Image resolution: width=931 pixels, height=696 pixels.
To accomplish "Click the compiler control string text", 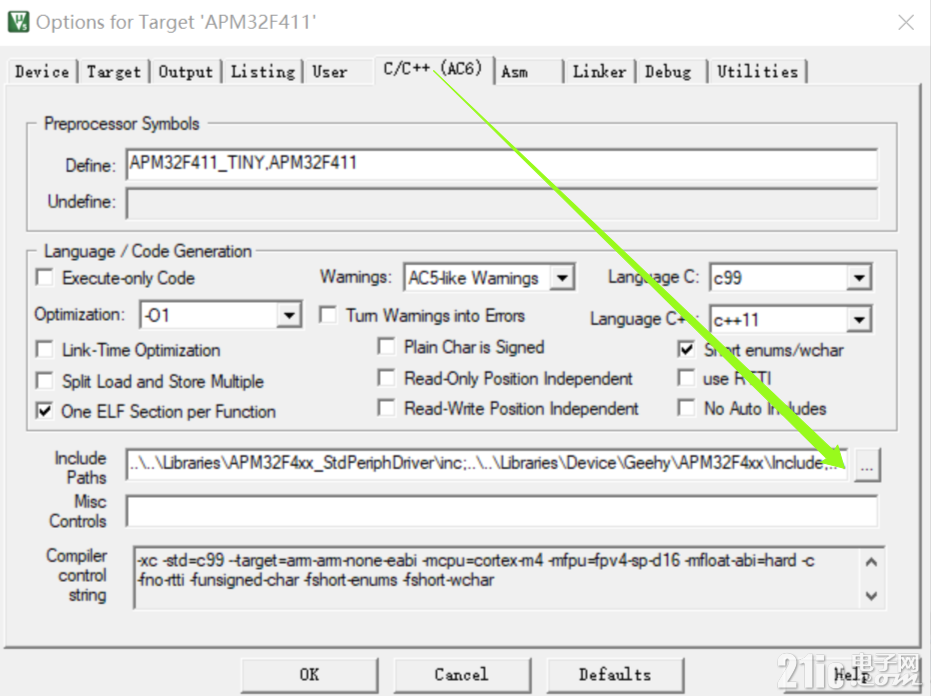I will coord(476,570).
